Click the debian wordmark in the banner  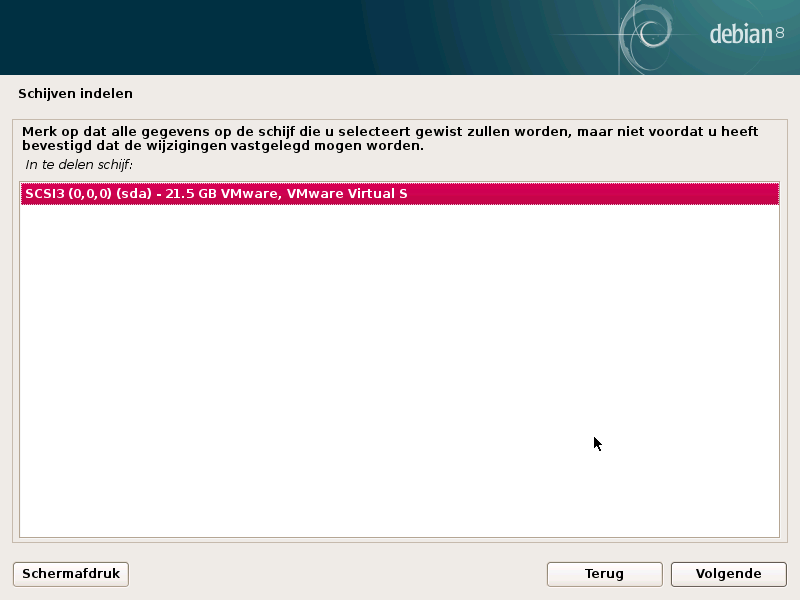(740, 35)
